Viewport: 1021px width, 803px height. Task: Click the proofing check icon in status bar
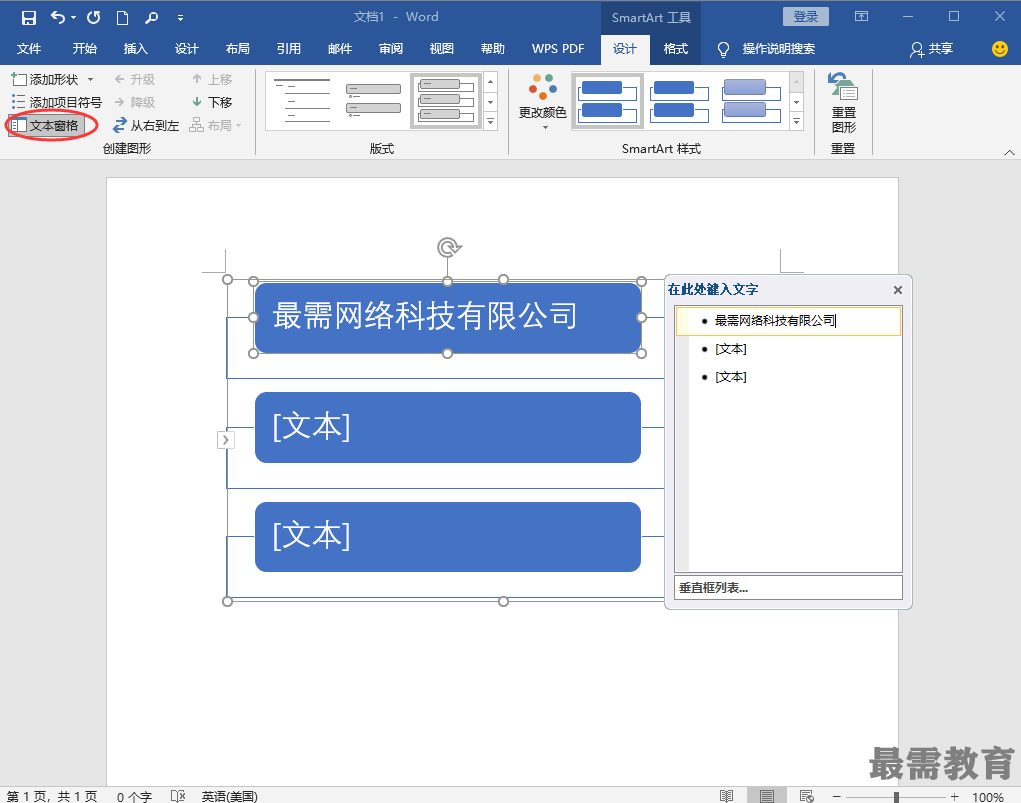pos(178,796)
